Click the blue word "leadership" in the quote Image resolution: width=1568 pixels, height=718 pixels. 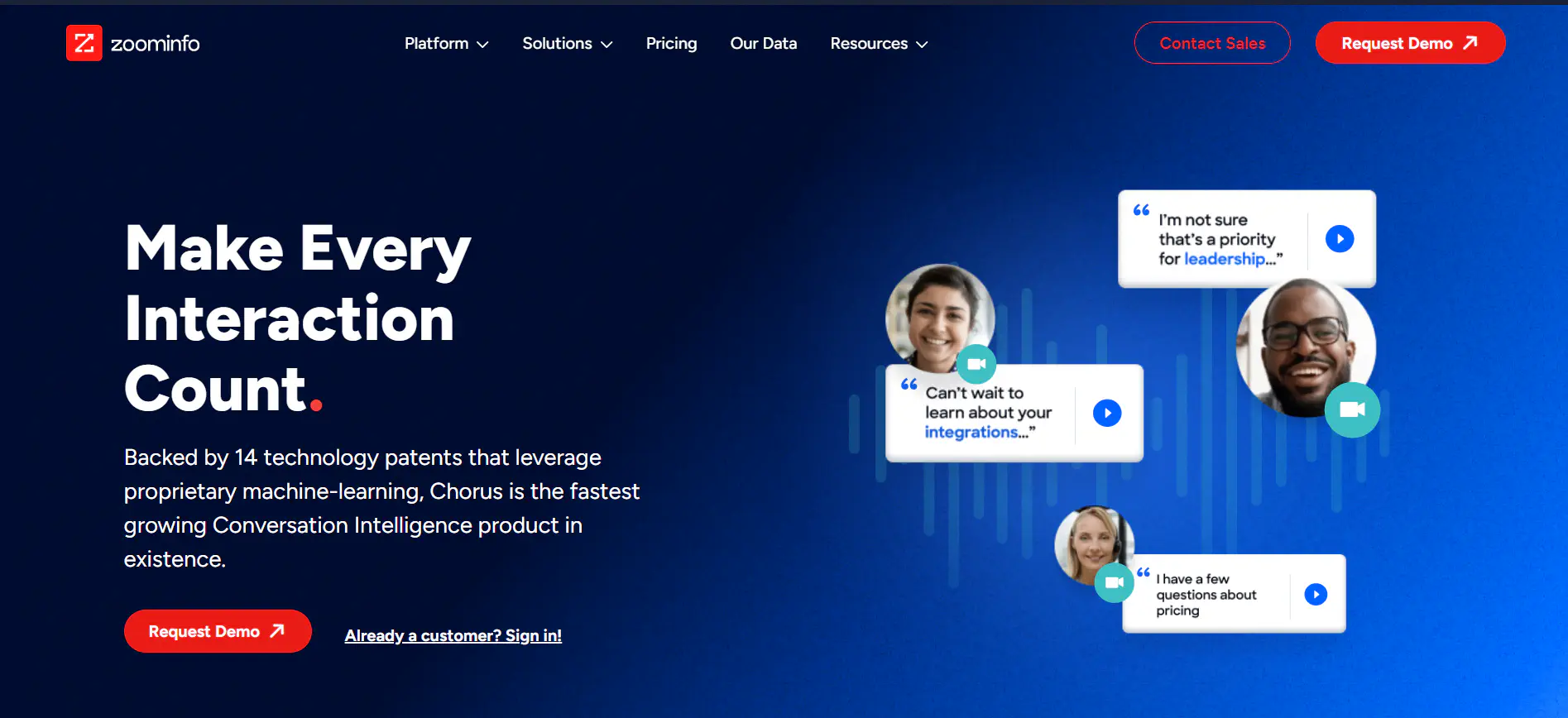(x=1225, y=259)
